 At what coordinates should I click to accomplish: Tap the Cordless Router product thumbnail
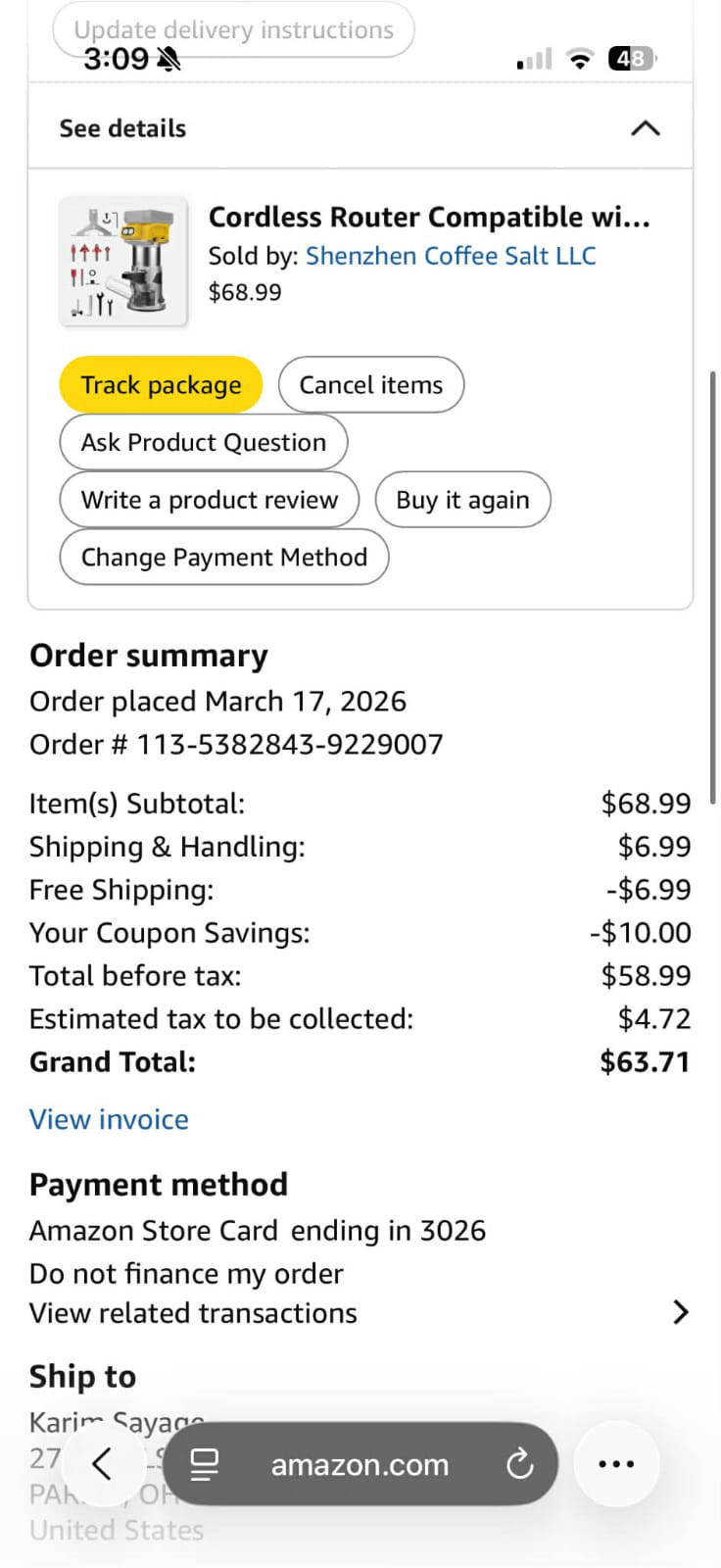[x=123, y=262]
